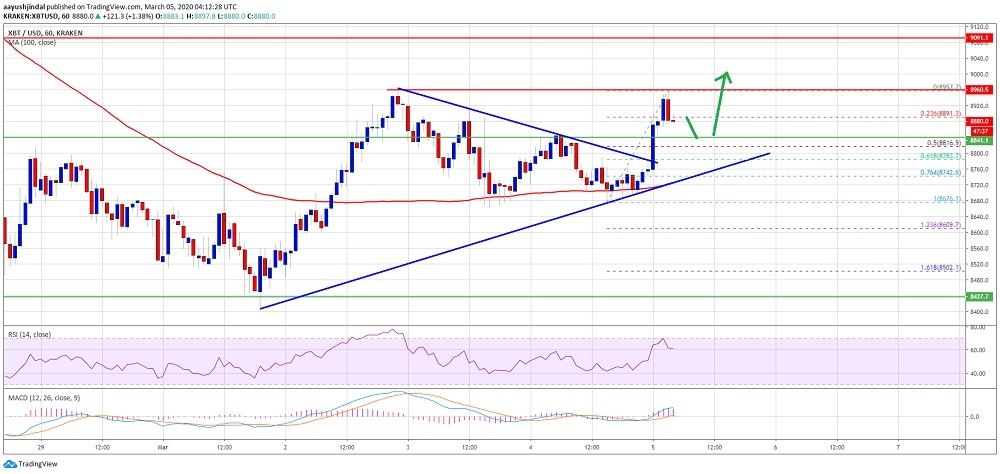The height and width of the screenshot is (474, 1000).
Task: Click the MACD (12, 26, close, 9) label
Action: tap(40, 397)
